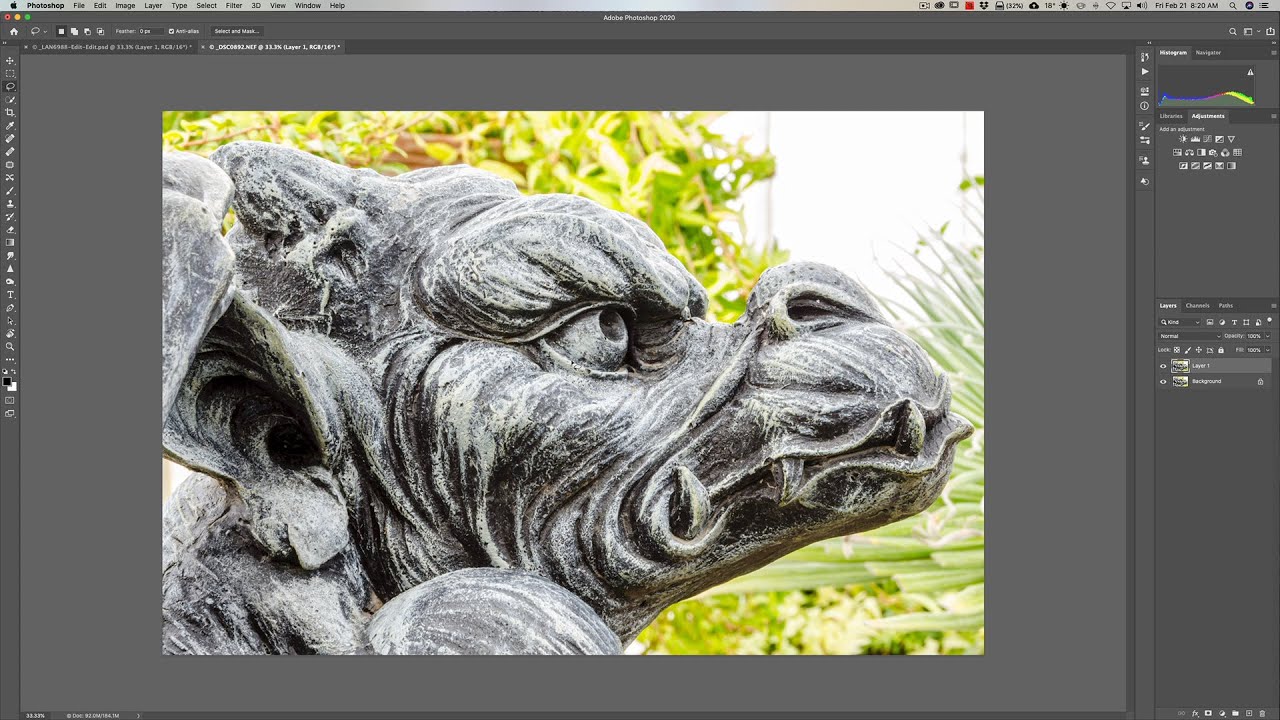Open the Image menu

pyautogui.click(x=125, y=6)
